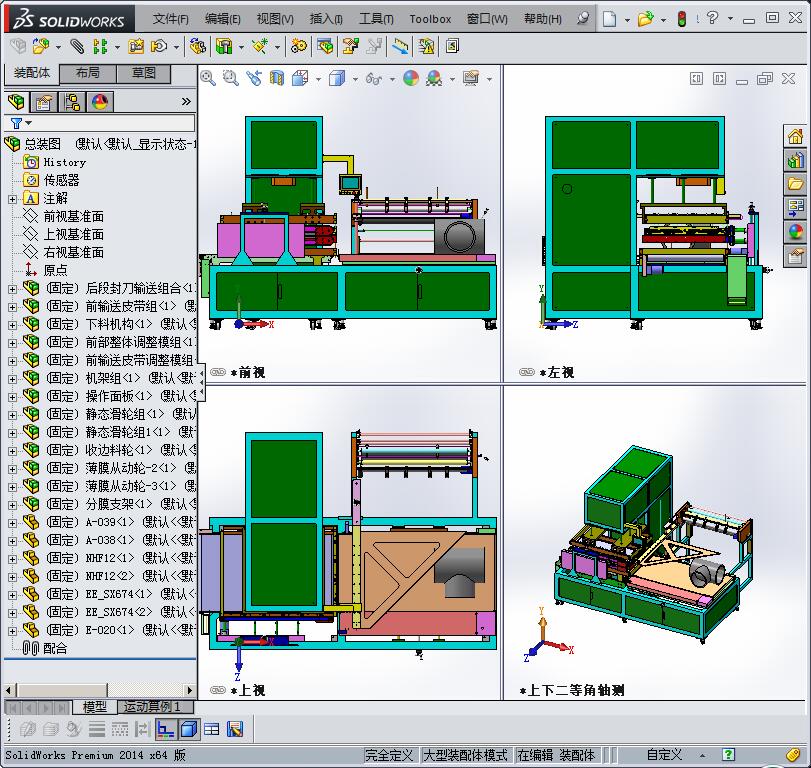
Task: Click the Zoom to Area magnifier
Action: 231,79
